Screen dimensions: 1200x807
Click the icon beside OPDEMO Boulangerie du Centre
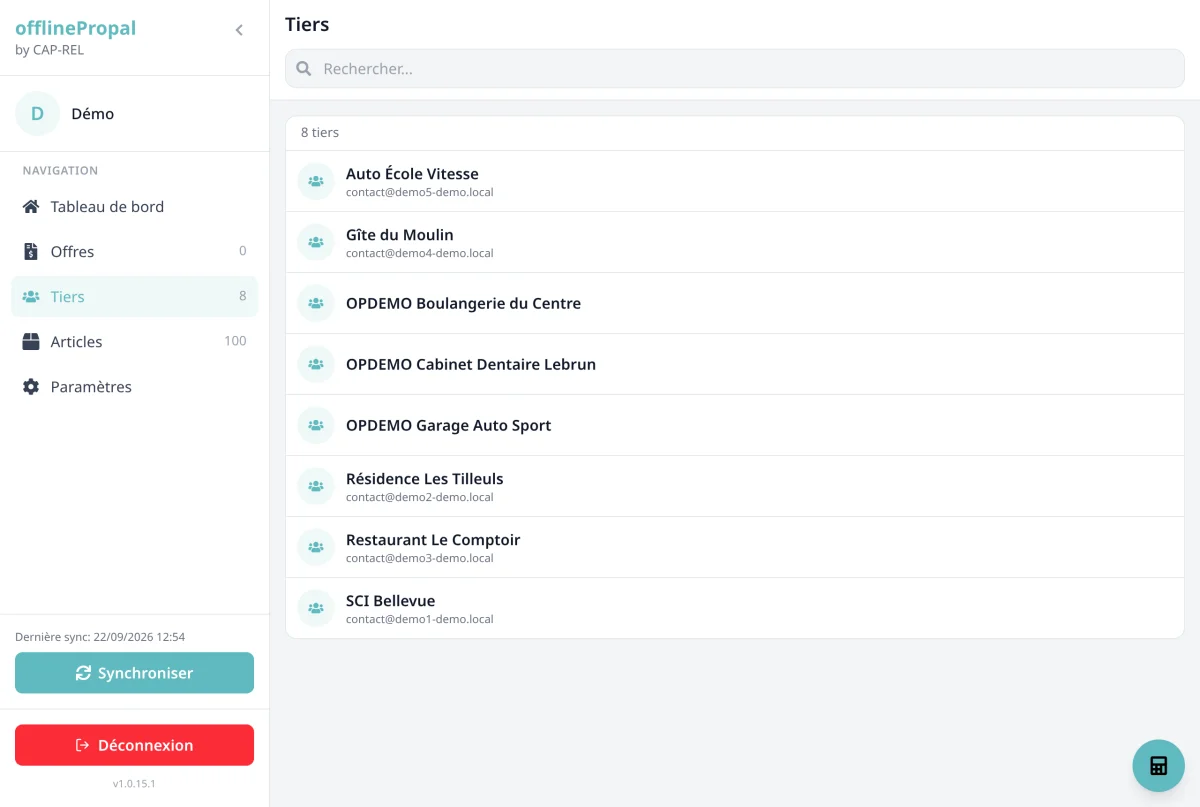(316, 304)
